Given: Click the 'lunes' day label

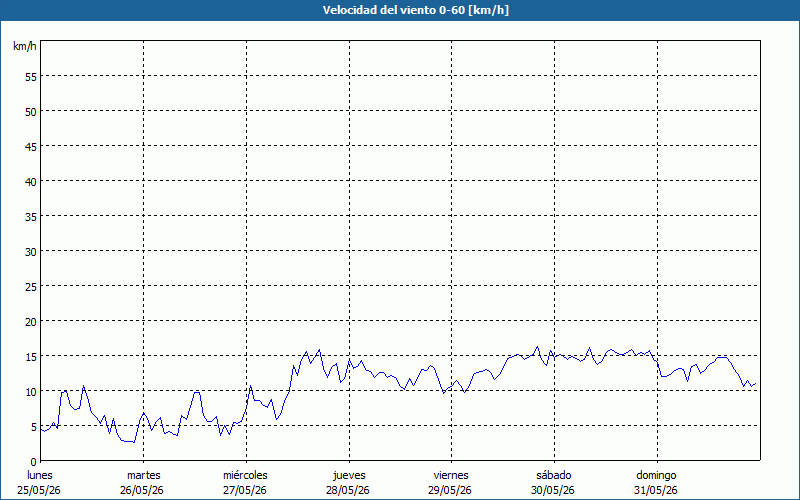Looking at the screenshot, I should 40,475.
